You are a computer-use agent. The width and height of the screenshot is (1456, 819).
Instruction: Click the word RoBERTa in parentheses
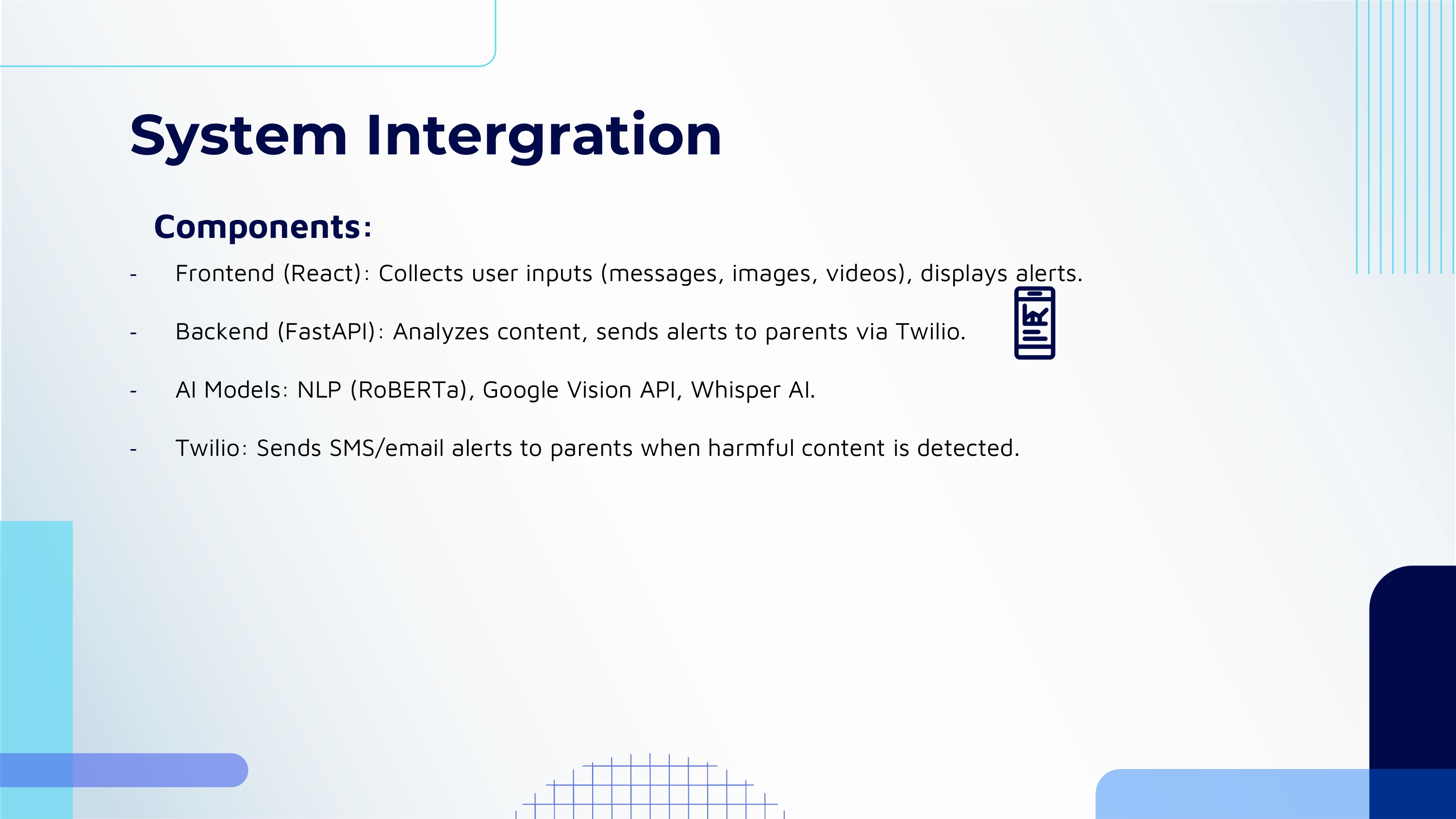409,390
